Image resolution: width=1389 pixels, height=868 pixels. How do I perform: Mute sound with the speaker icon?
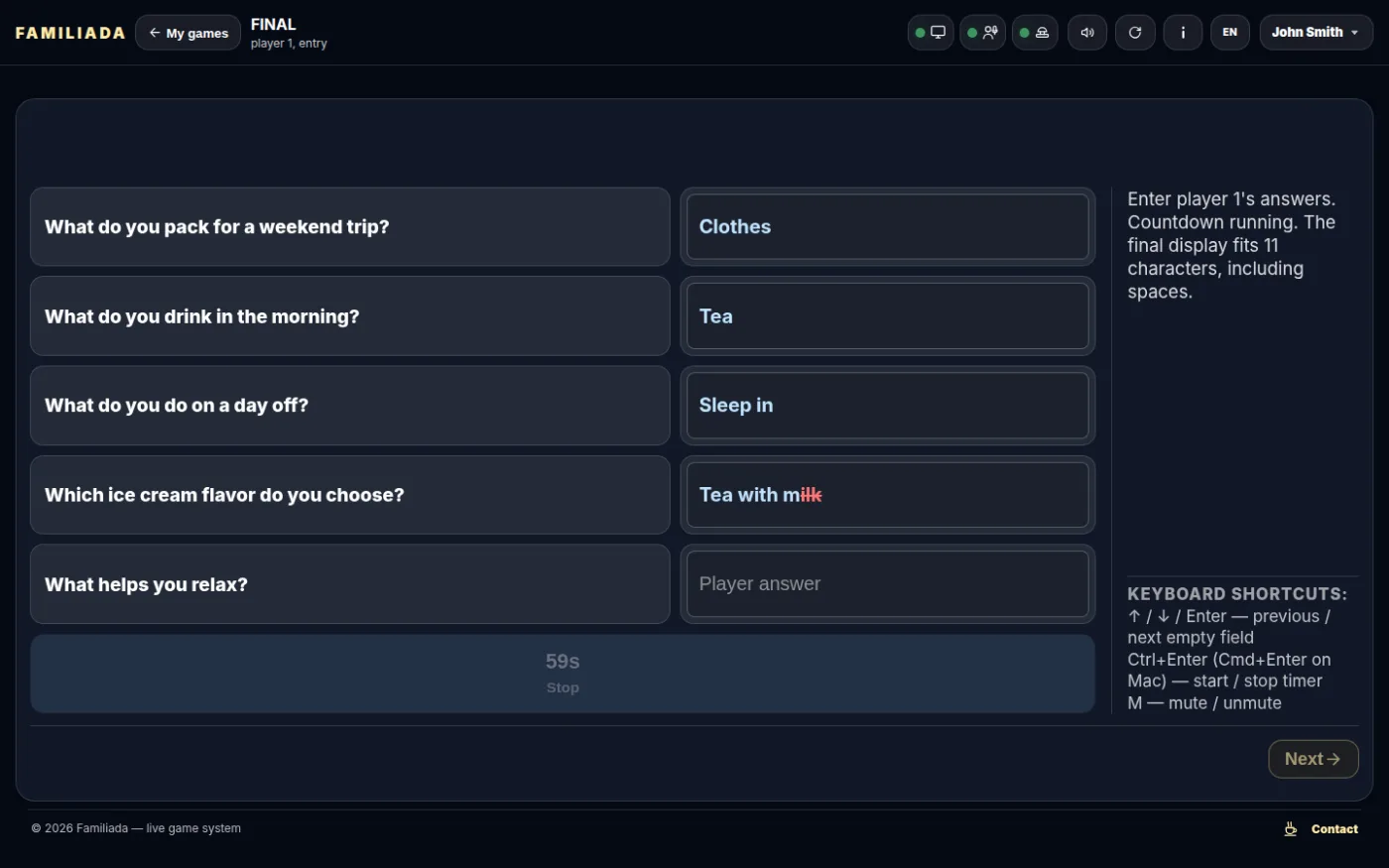[1087, 33]
